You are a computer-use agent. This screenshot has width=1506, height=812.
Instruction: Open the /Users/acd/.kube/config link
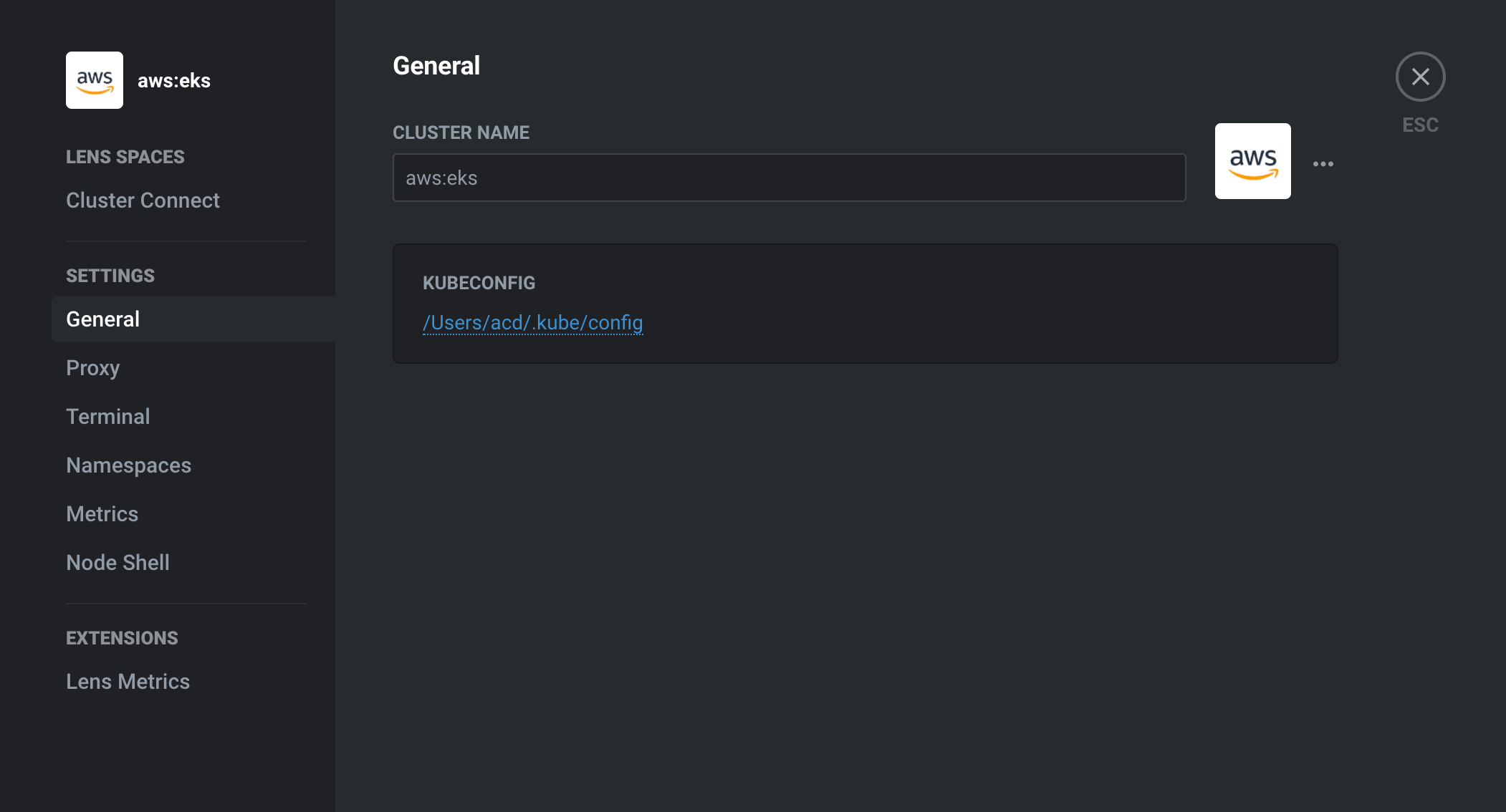pos(532,323)
